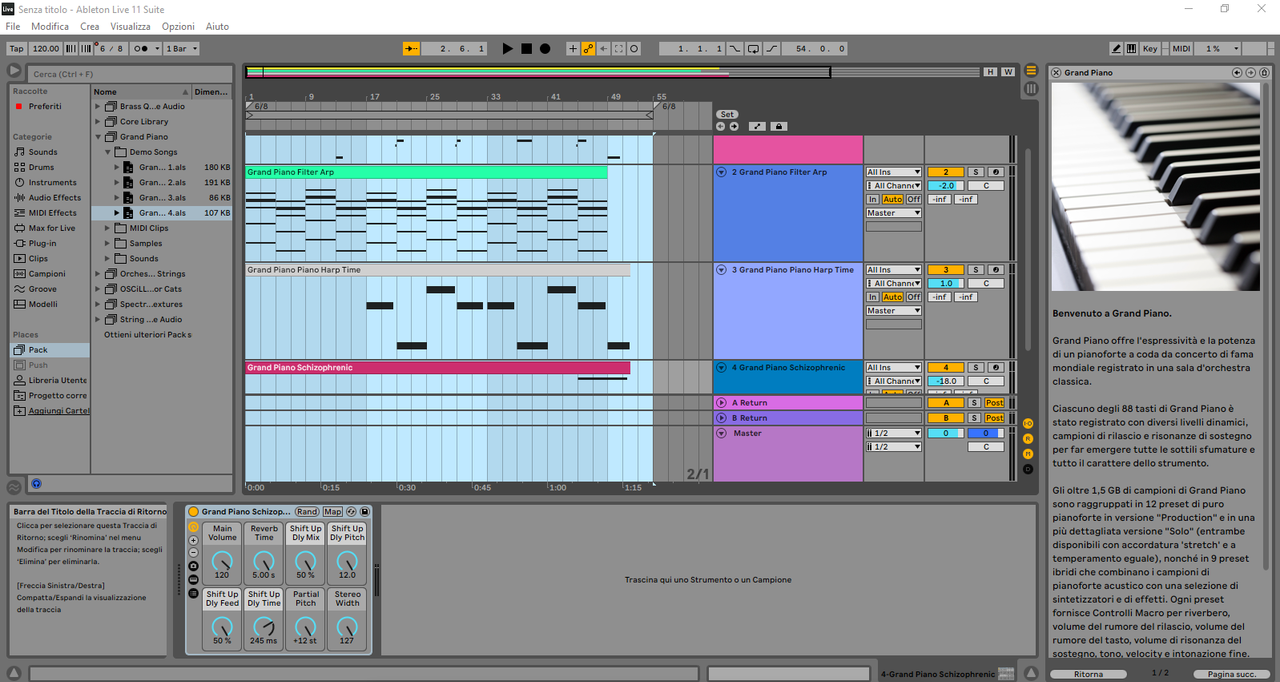Toggle the MIDI Map Mode switch
Viewport: 1280px width, 682px height.
click(x=1181, y=48)
